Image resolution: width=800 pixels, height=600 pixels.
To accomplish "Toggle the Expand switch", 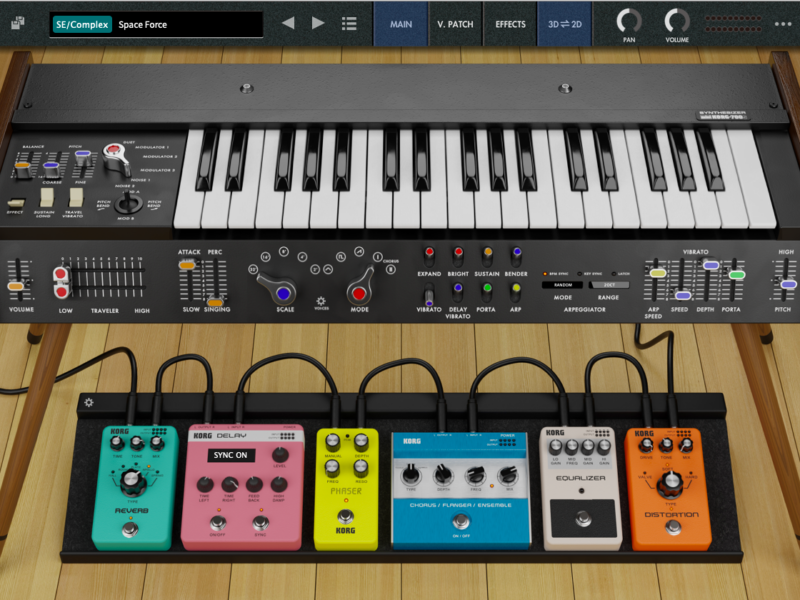I will pyautogui.click(x=429, y=255).
